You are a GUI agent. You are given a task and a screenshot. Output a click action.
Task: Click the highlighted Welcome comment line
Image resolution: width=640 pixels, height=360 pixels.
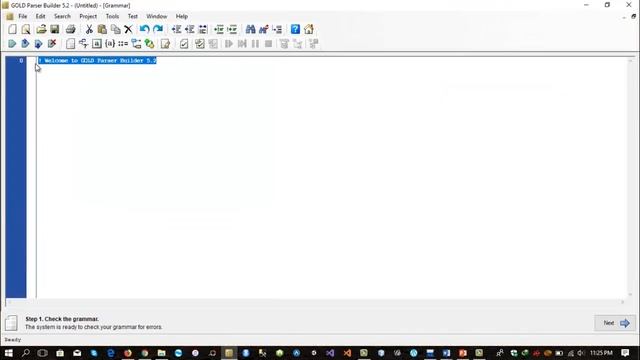point(97,60)
